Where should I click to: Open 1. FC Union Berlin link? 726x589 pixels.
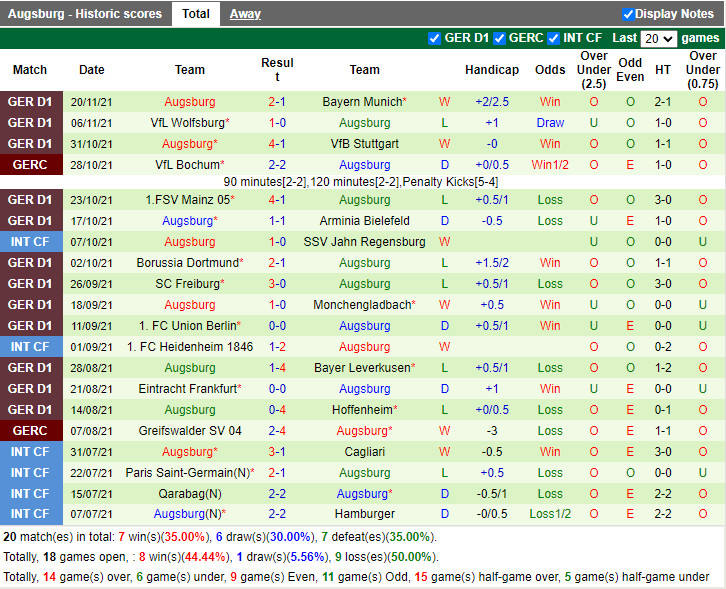click(190, 326)
